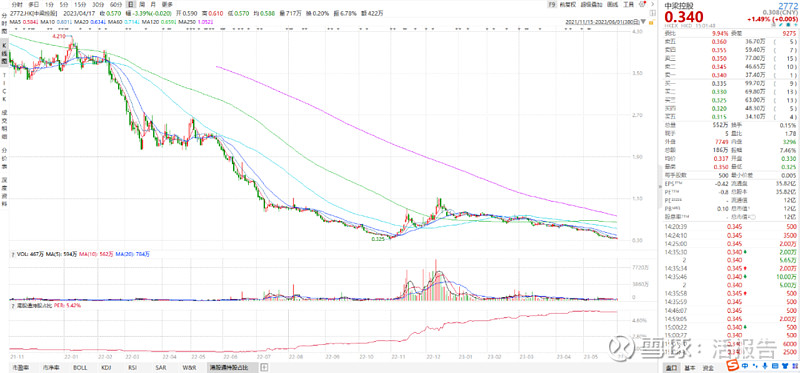The width and height of the screenshot is (800, 373).
Task: Toggle the 中 Chinese mode in input method bar
Action: tap(744, 366)
